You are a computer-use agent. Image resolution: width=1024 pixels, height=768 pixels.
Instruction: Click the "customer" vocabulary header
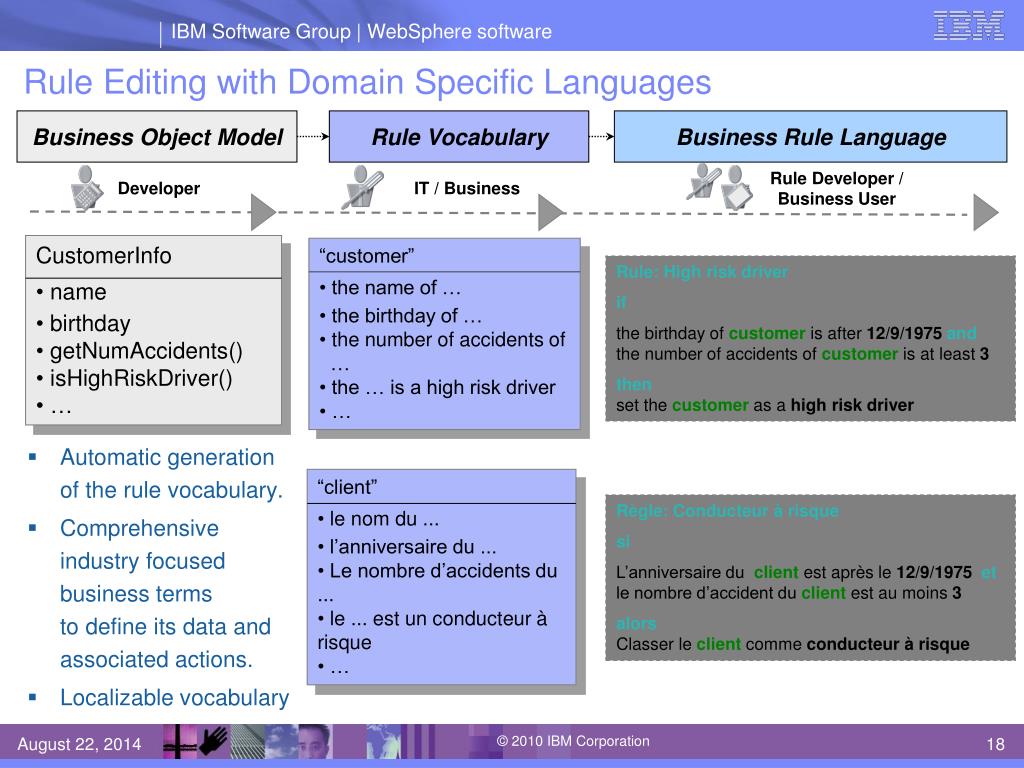tap(444, 256)
